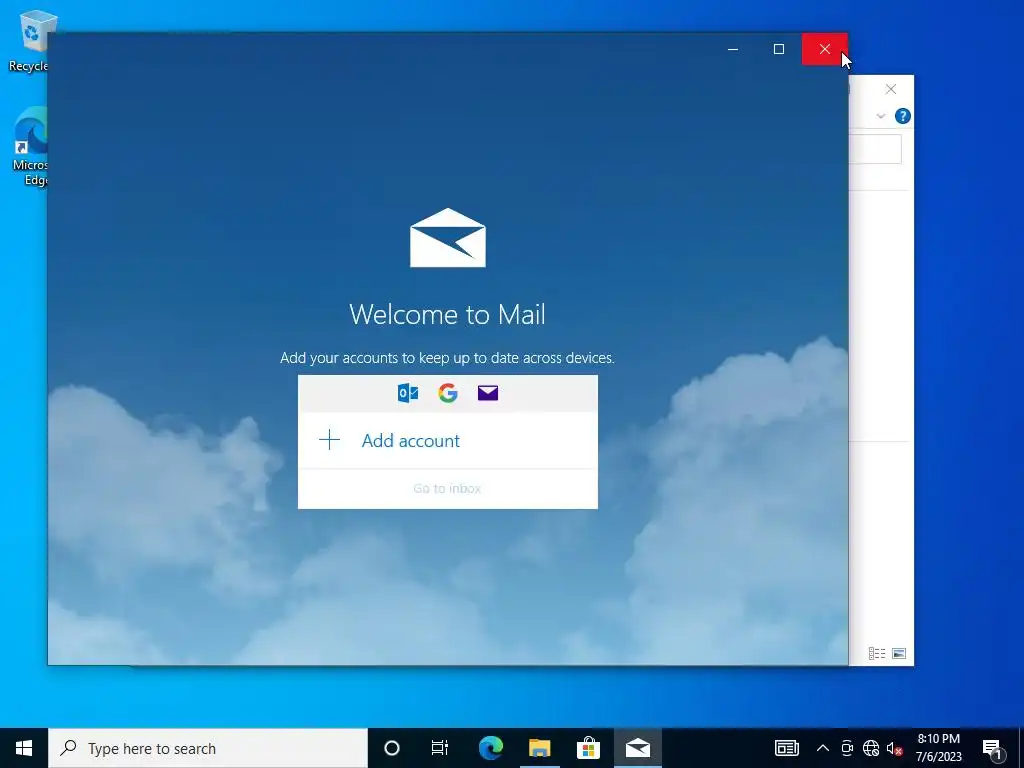The width and height of the screenshot is (1024, 768).
Task: Open File Explorer from the taskbar
Action: point(539,748)
